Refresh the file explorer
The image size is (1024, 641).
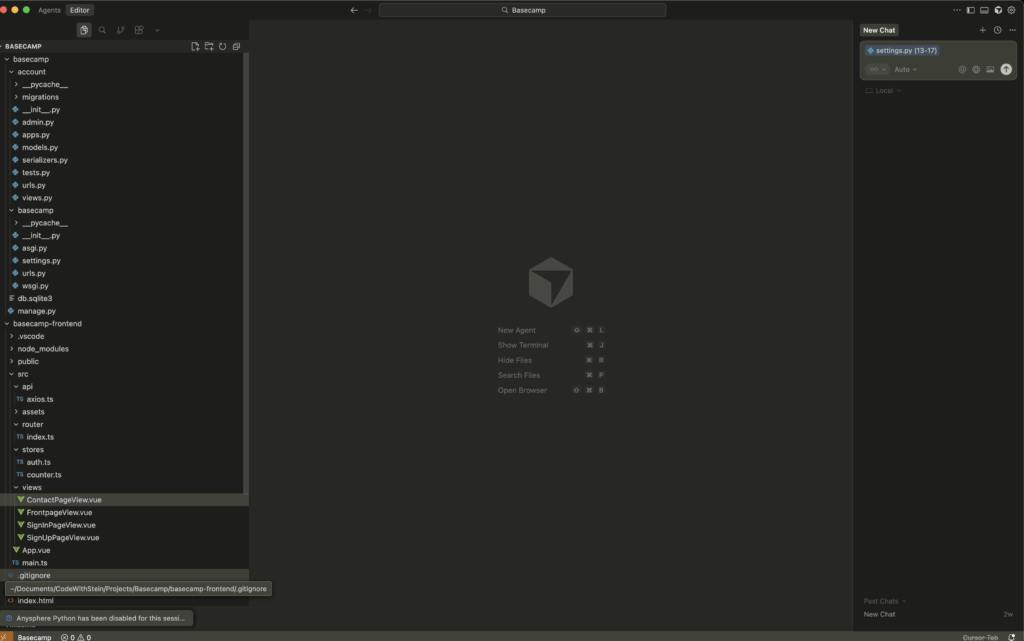pyautogui.click(x=222, y=46)
